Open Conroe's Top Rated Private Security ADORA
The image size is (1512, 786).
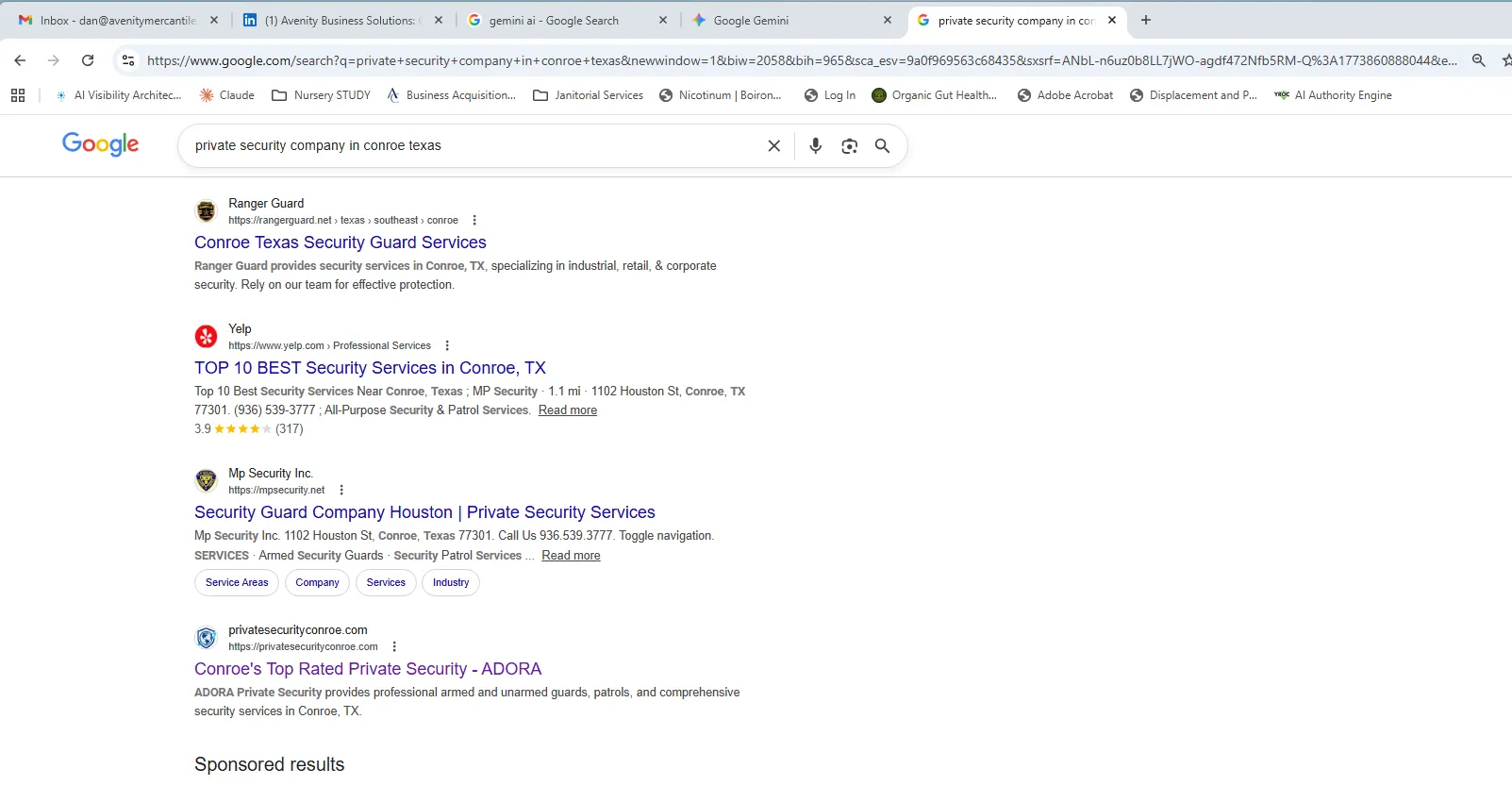368,669
